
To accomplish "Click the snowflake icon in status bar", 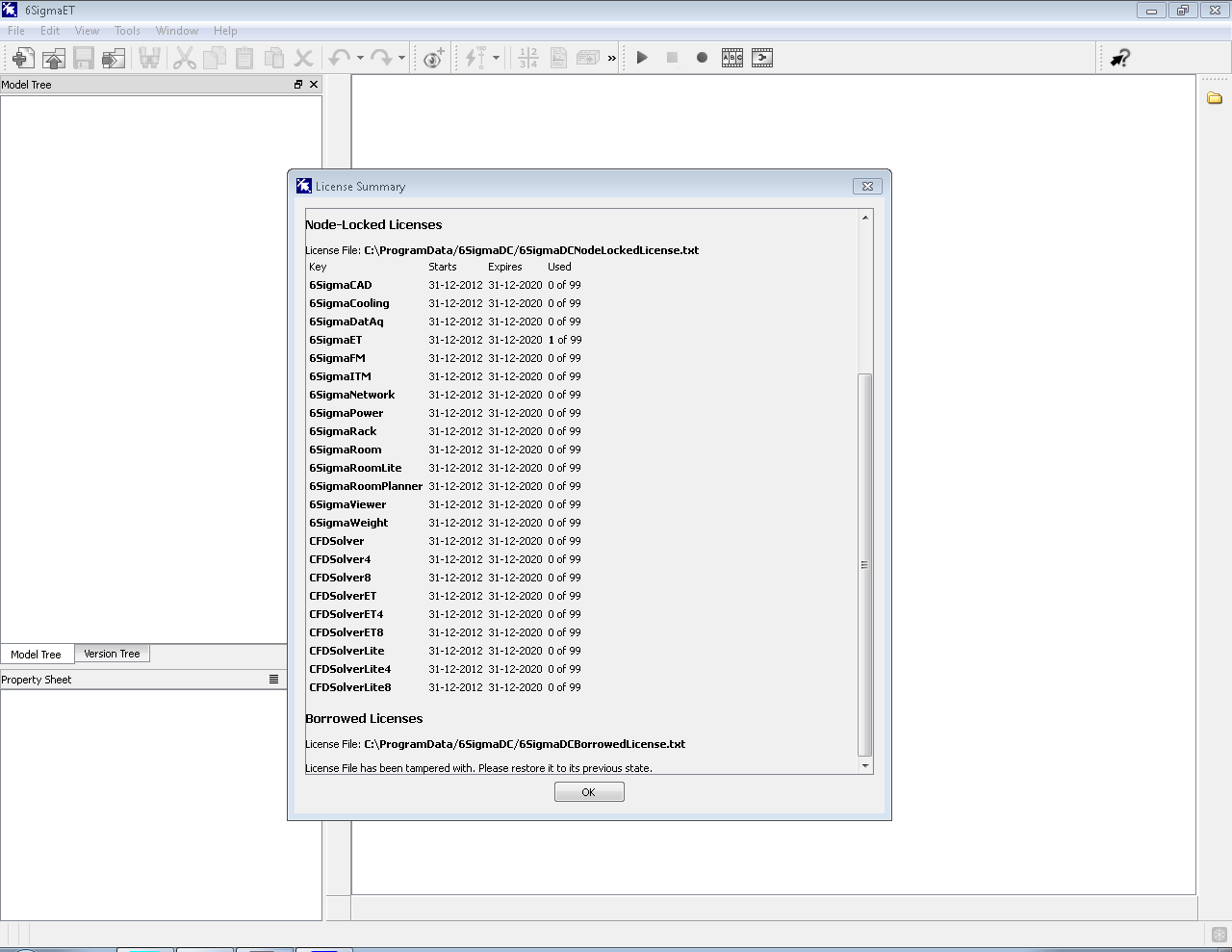I will [x=1219, y=935].
